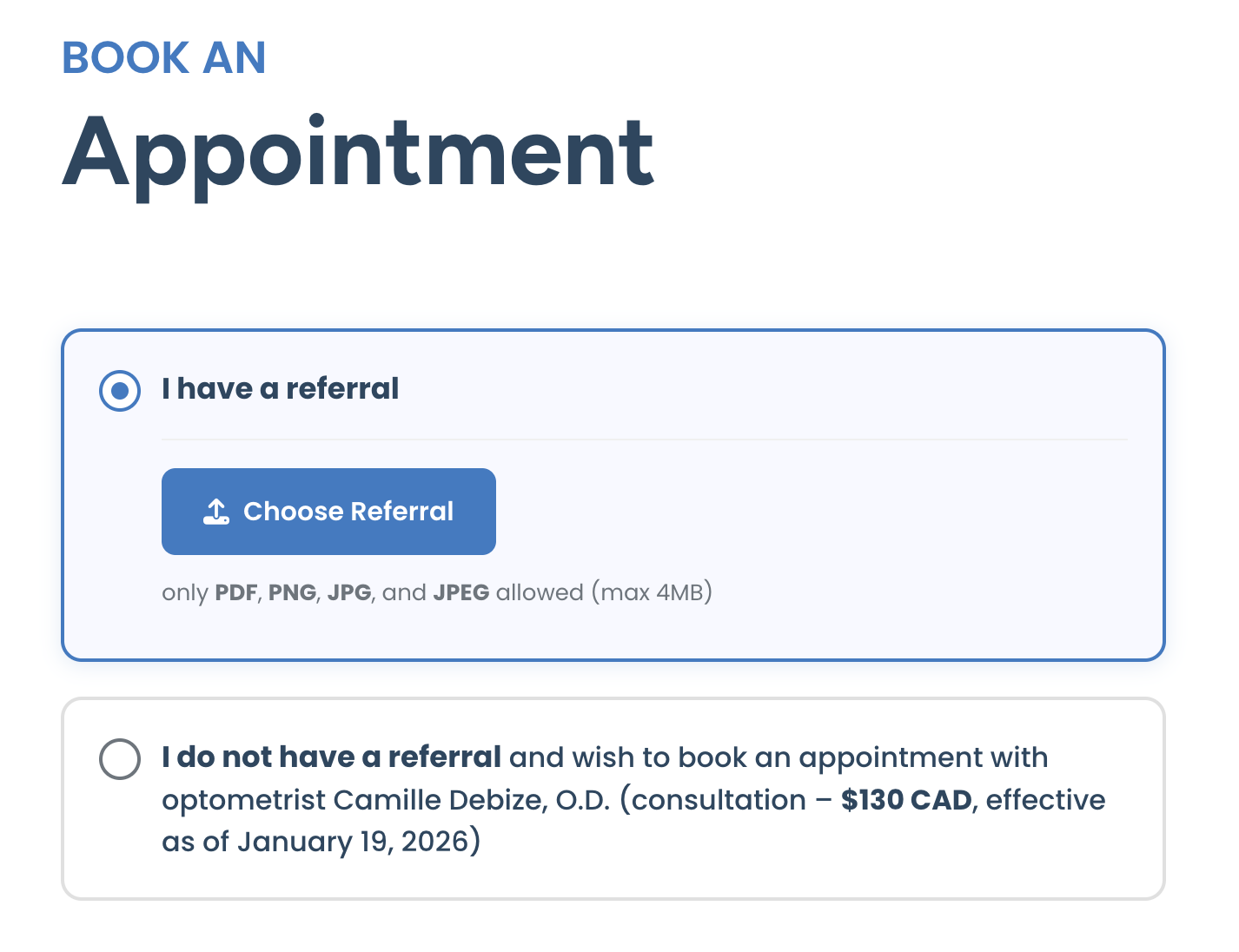Click the 'I do not have a referral' bold text
This screenshot has width=1239, height=952.
[330, 757]
